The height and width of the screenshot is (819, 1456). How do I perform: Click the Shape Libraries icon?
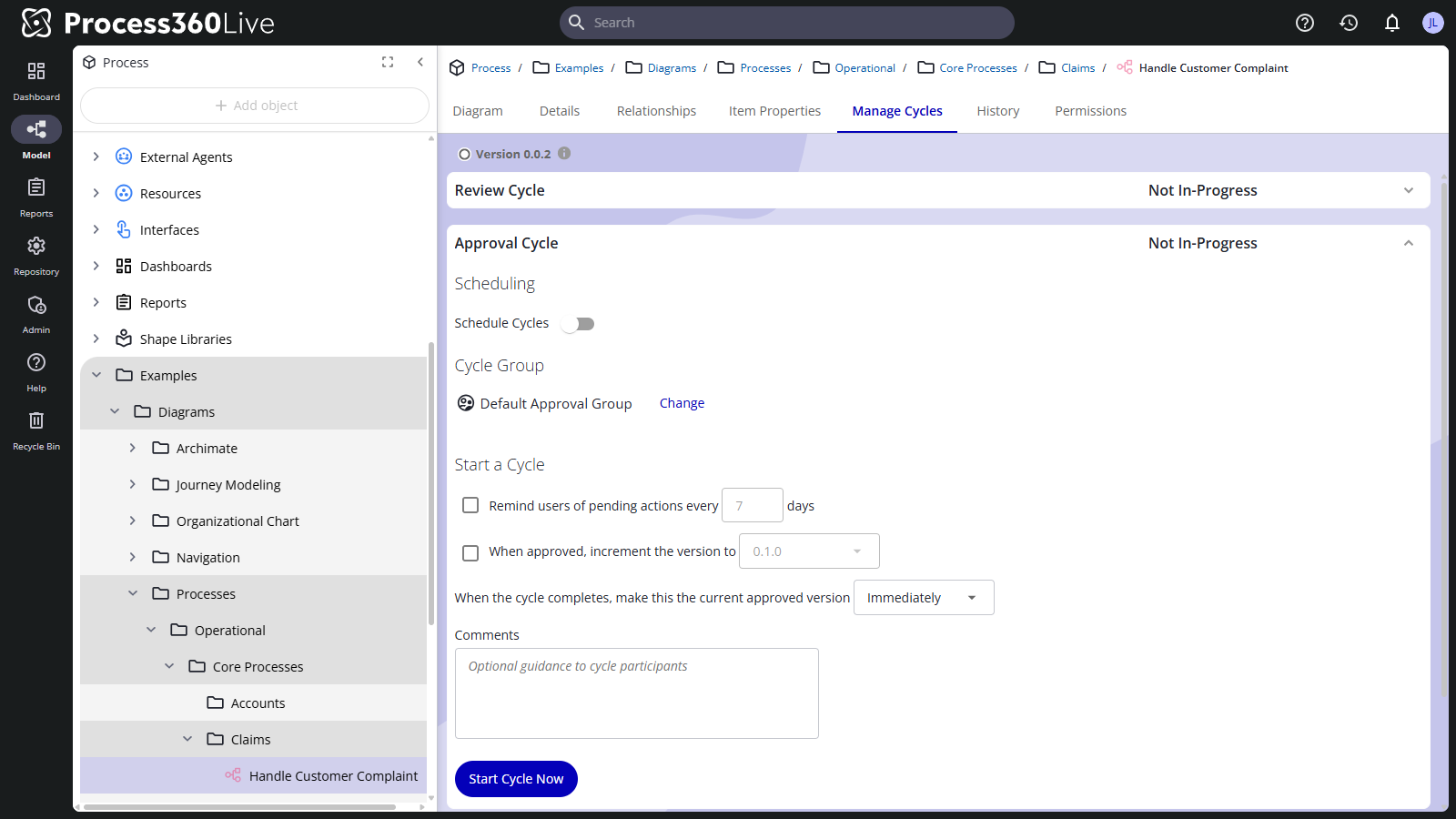[x=124, y=339]
